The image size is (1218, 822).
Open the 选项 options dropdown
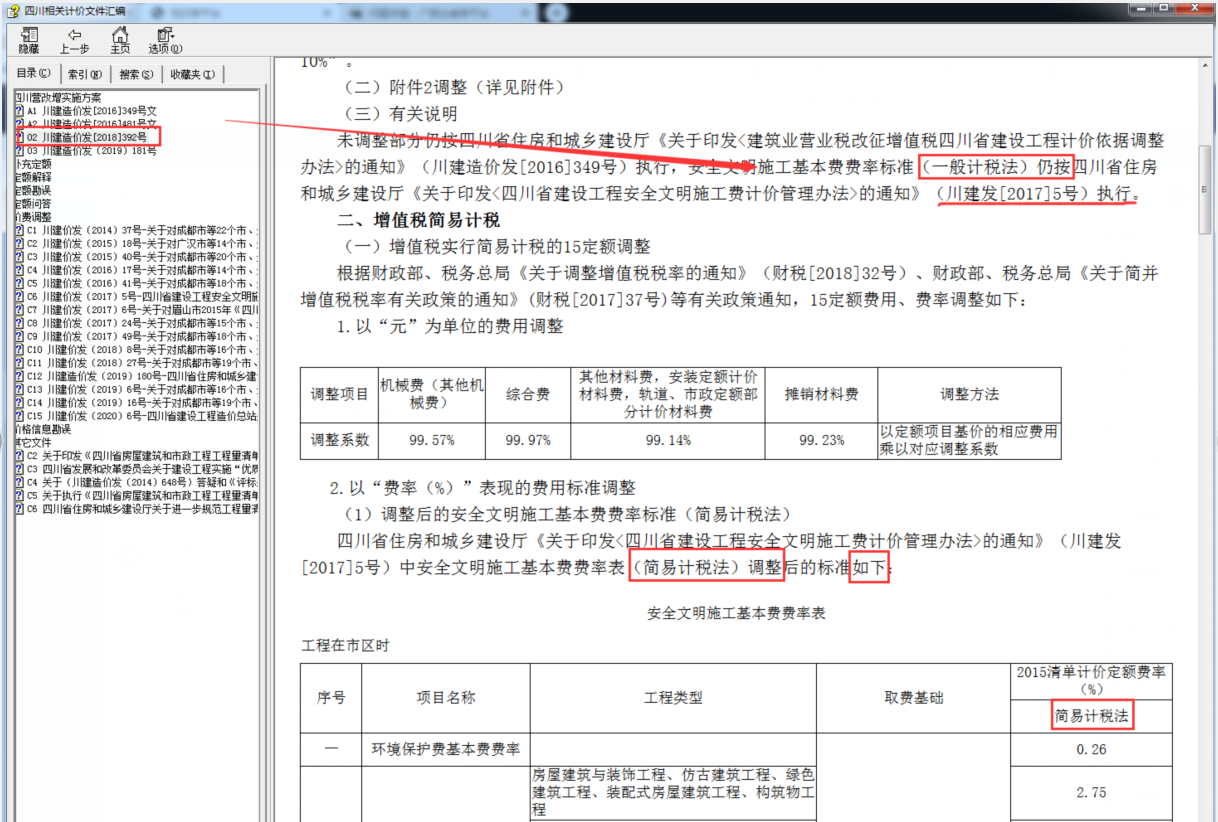point(165,40)
